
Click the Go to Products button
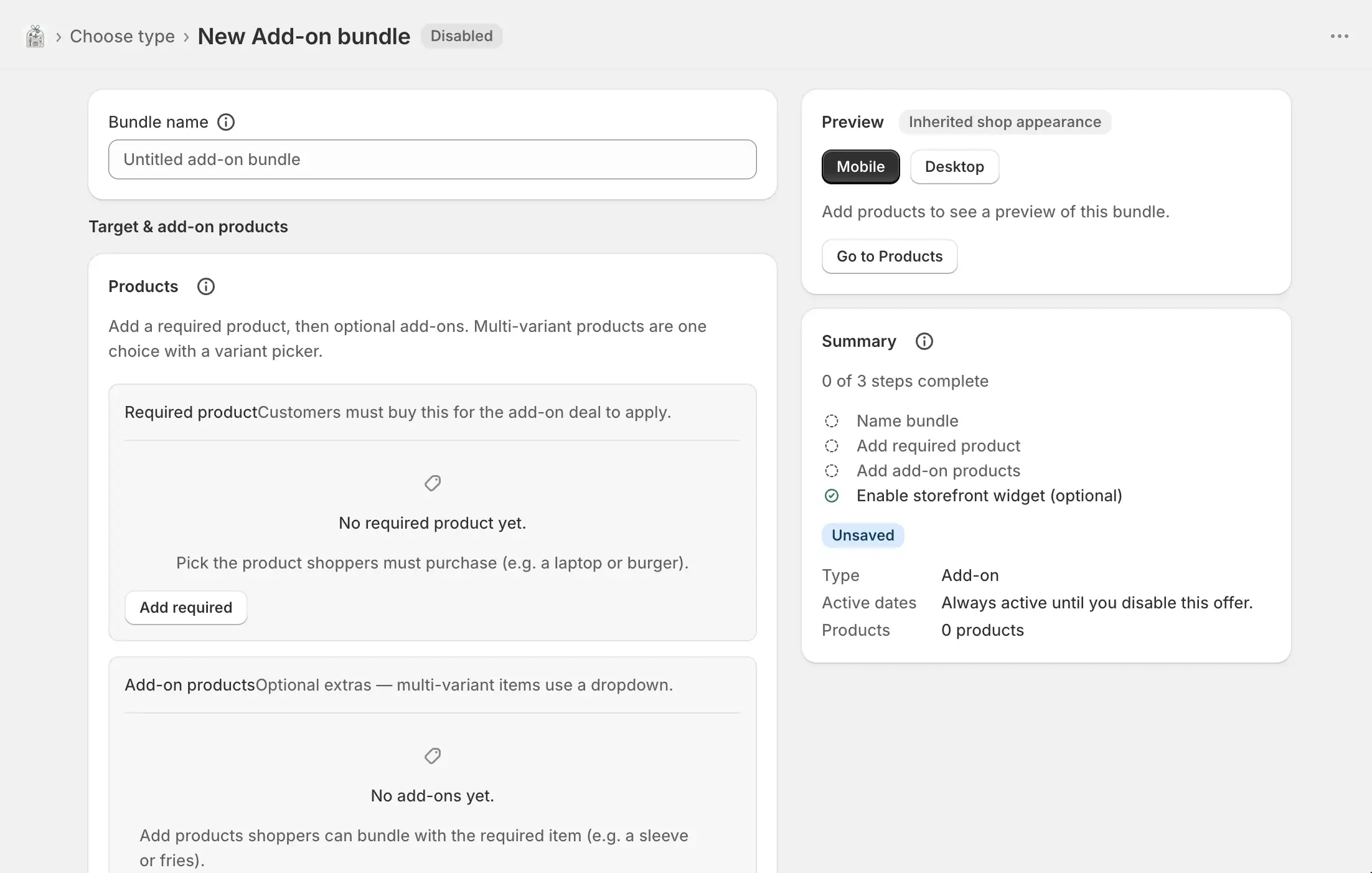[x=890, y=257]
